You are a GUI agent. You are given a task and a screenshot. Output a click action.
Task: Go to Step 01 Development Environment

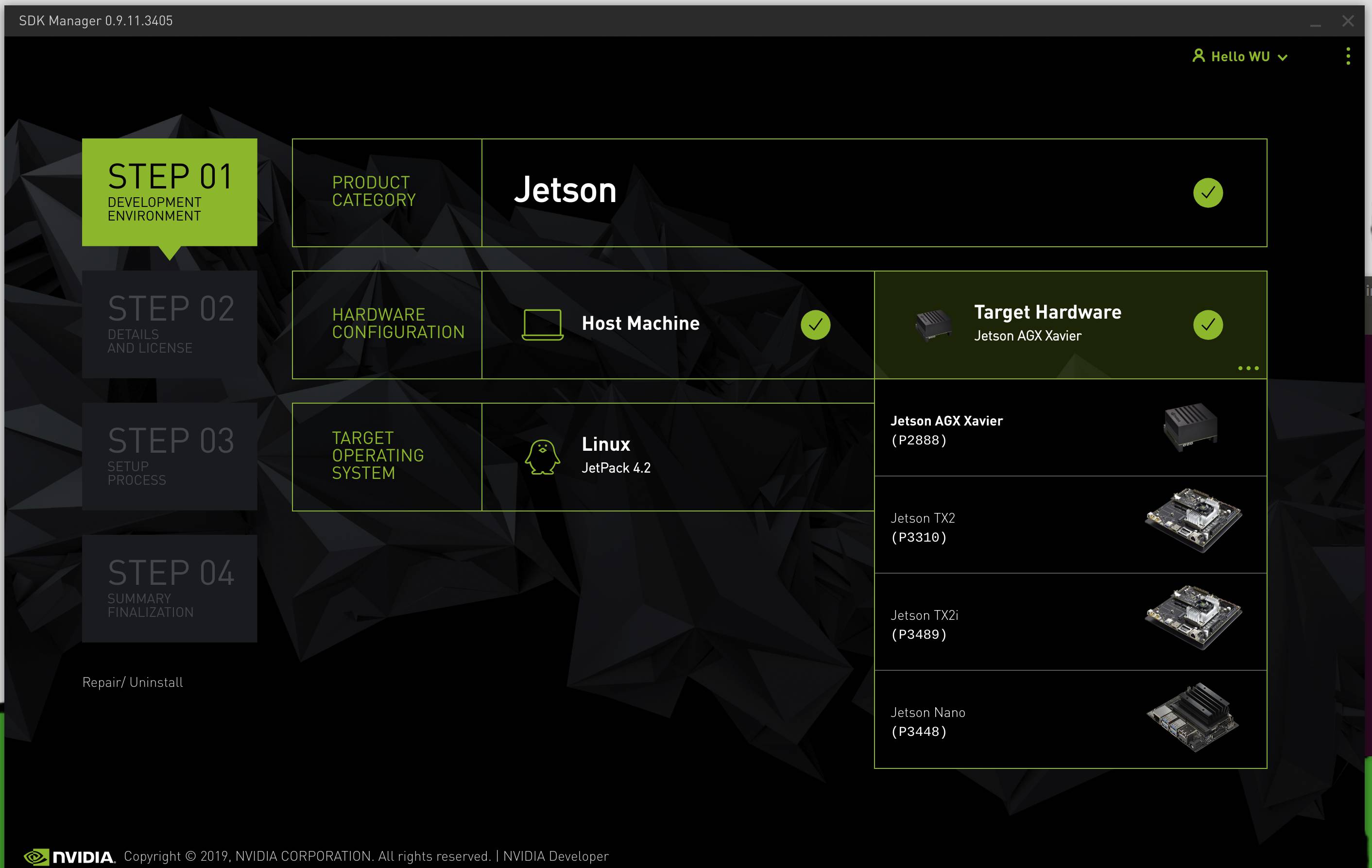[x=170, y=192]
